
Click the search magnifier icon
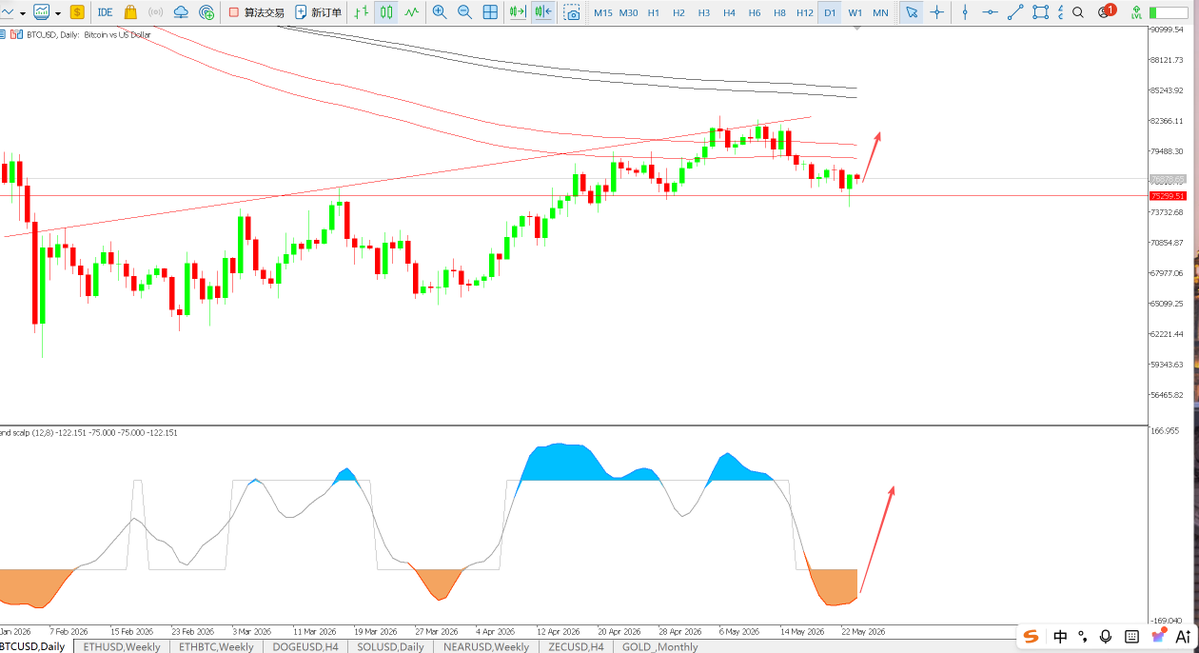(1078, 12)
